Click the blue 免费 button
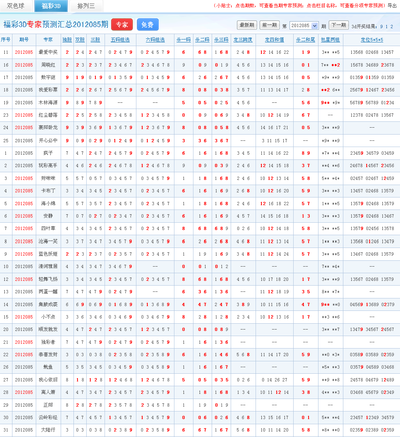The height and width of the screenshot is (437, 400). 147,25
